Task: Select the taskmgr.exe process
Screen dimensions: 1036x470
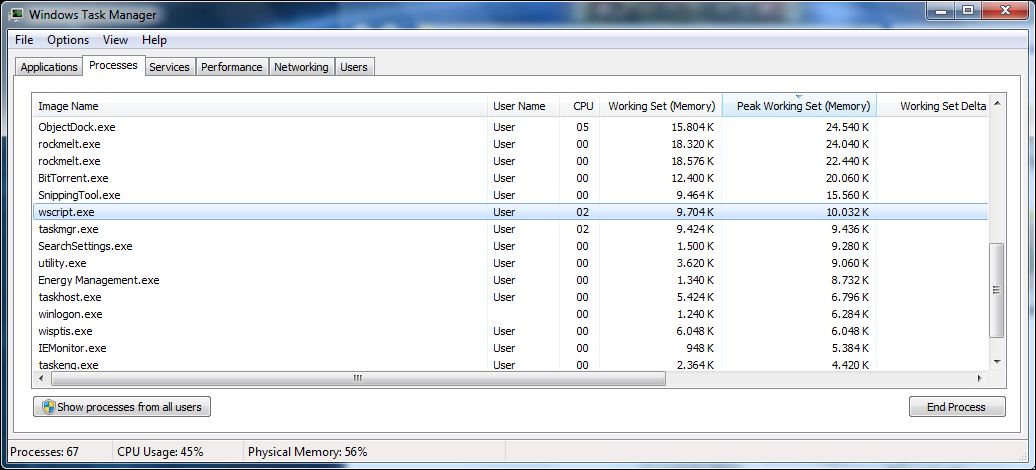Action: coord(510,229)
